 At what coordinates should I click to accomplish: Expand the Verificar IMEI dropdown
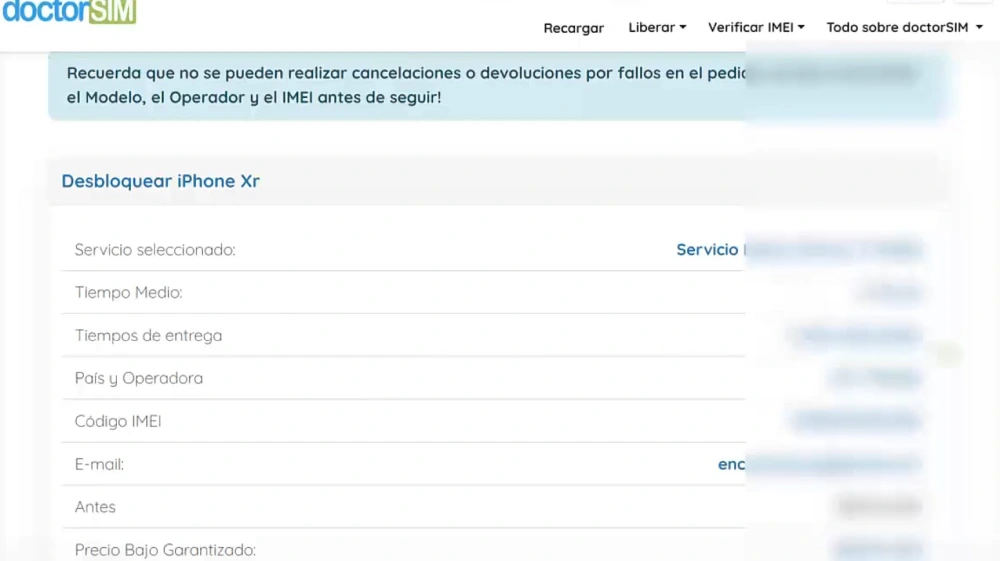756,28
